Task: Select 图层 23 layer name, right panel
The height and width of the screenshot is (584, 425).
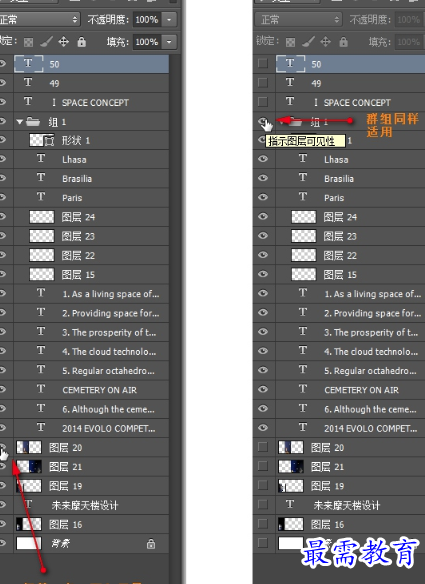Action: pos(340,236)
